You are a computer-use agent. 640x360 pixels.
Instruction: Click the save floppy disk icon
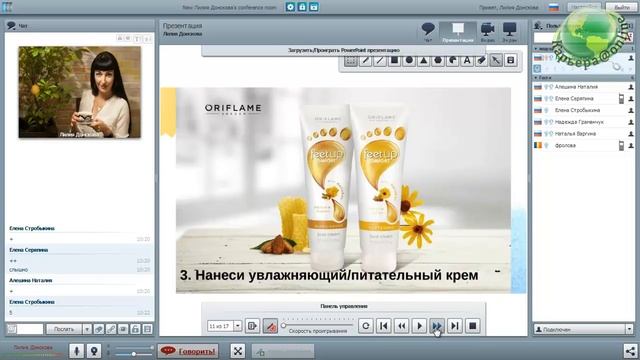click(511, 61)
